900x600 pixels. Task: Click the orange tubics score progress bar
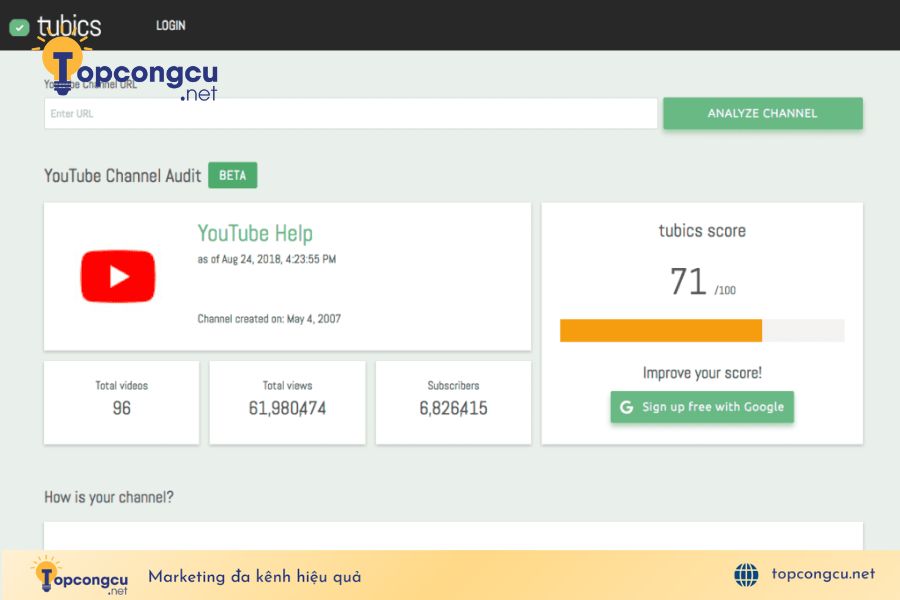click(x=661, y=331)
